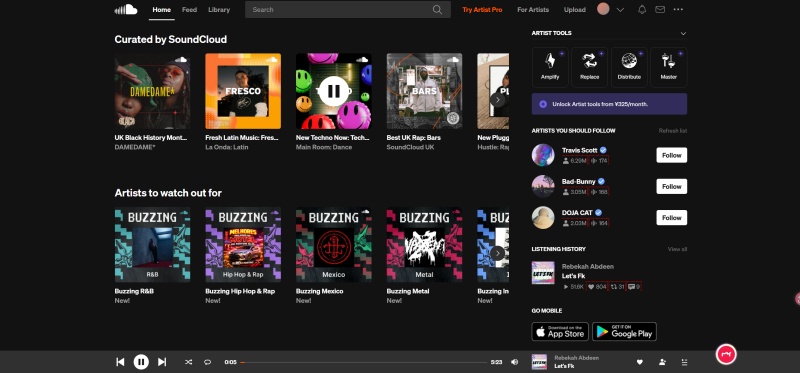Open reposts count 31 on Let's Fk
The width and height of the screenshot is (800, 373).
coord(617,287)
